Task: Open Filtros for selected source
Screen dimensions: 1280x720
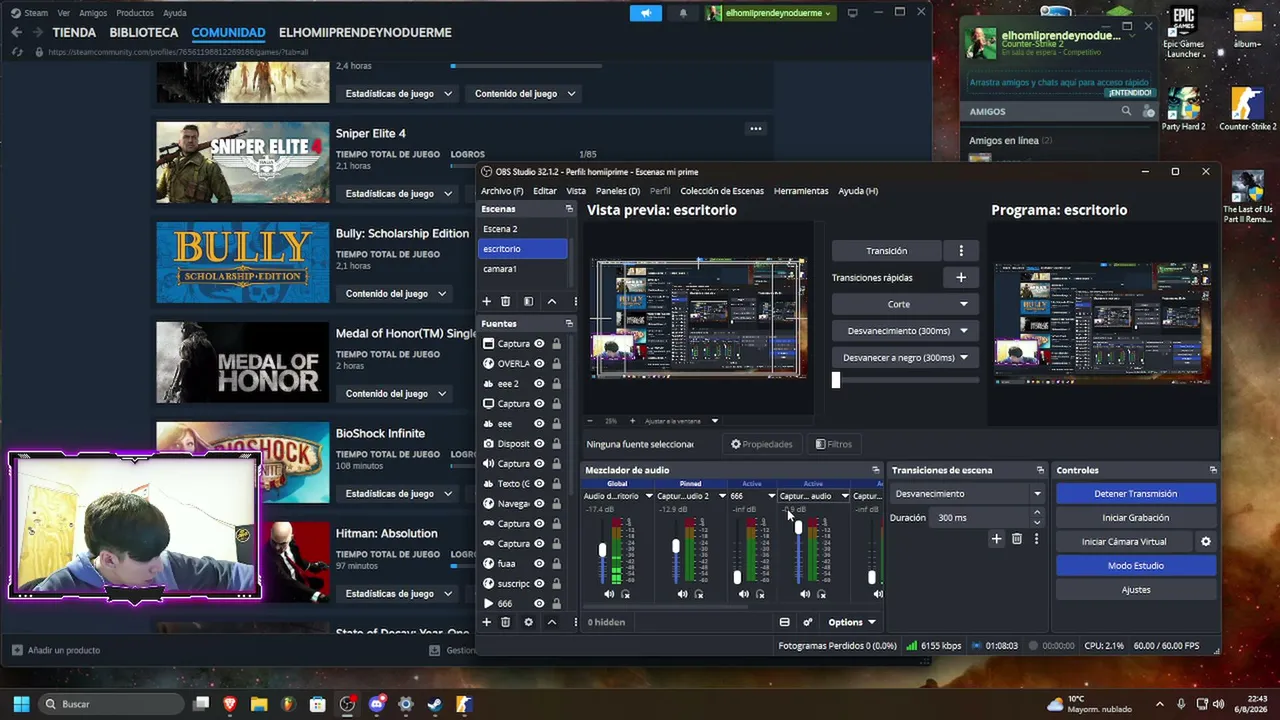Action: click(x=834, y=444)
